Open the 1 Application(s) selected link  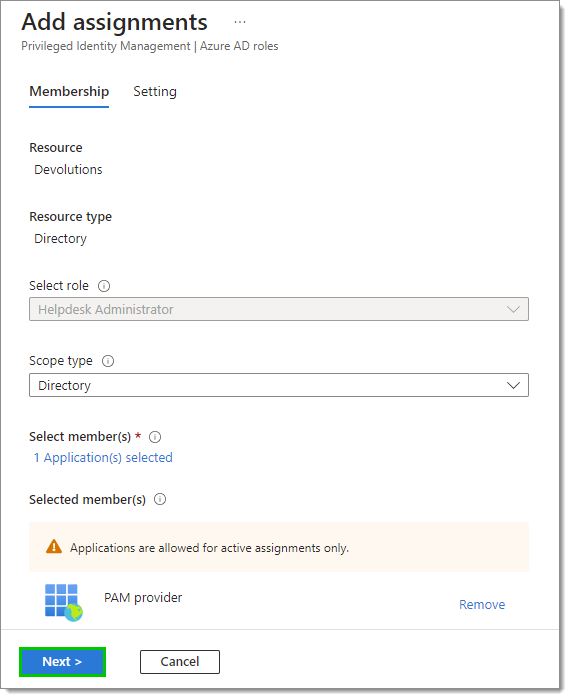click(x=103, y=458)
